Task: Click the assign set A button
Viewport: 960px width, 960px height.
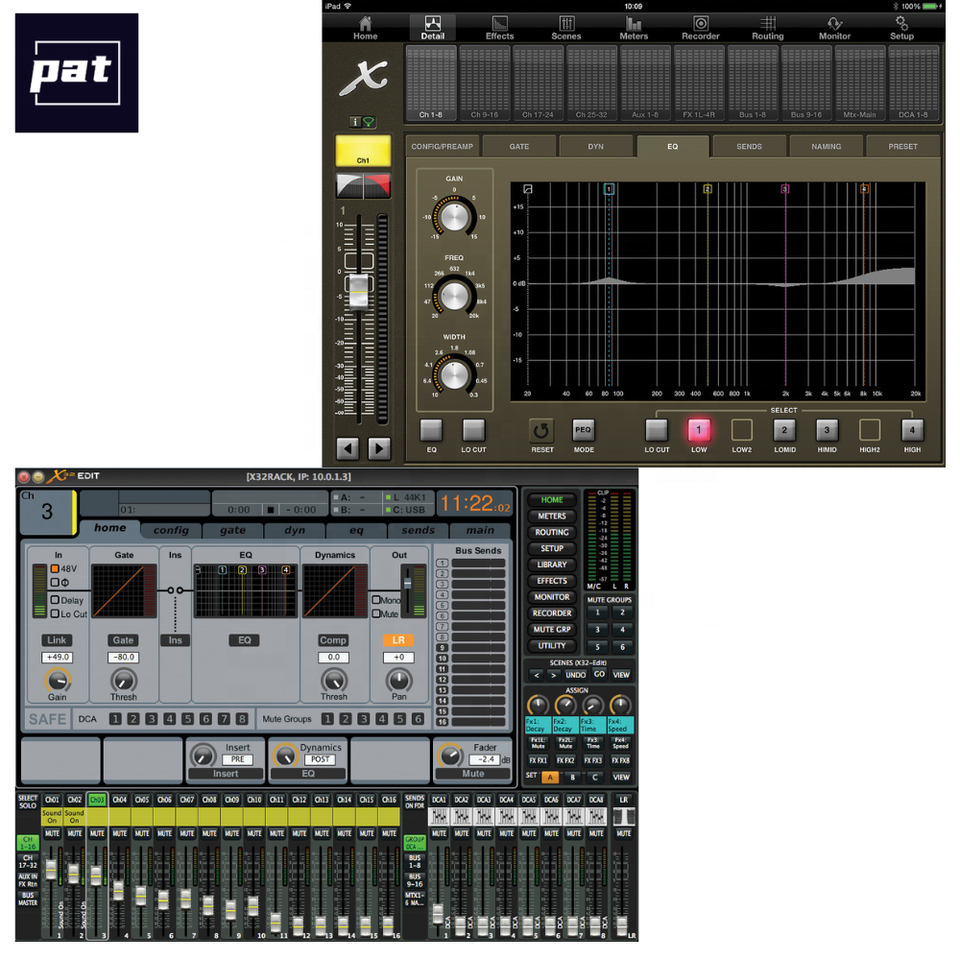Action: 550,778
